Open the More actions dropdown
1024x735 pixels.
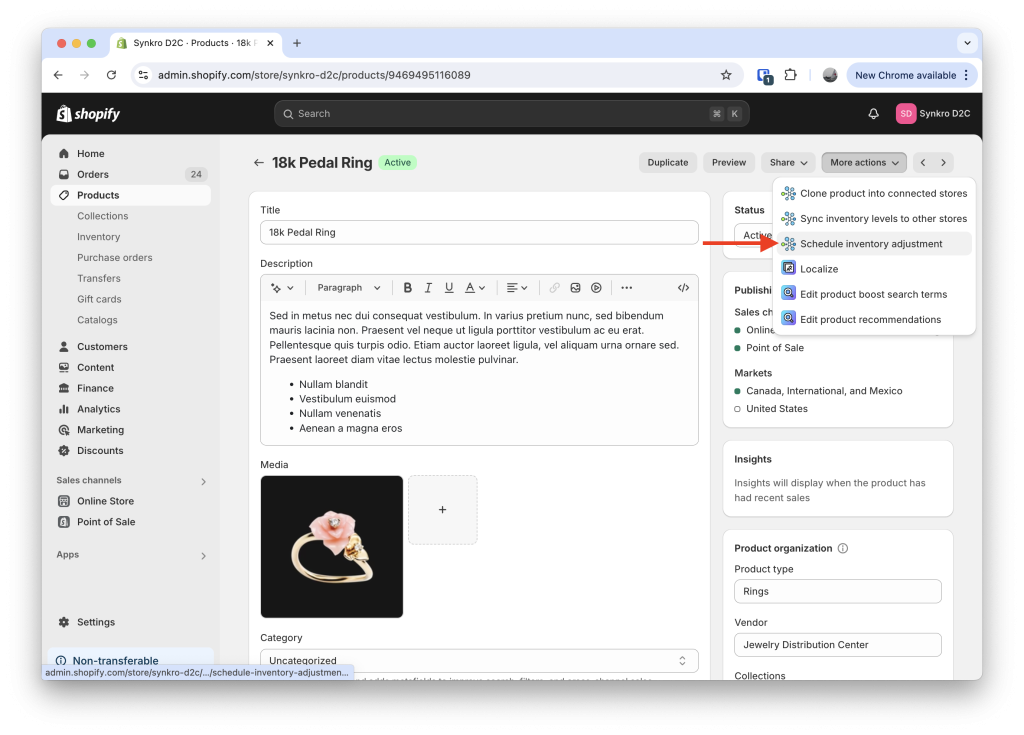[x=863, y=162]
